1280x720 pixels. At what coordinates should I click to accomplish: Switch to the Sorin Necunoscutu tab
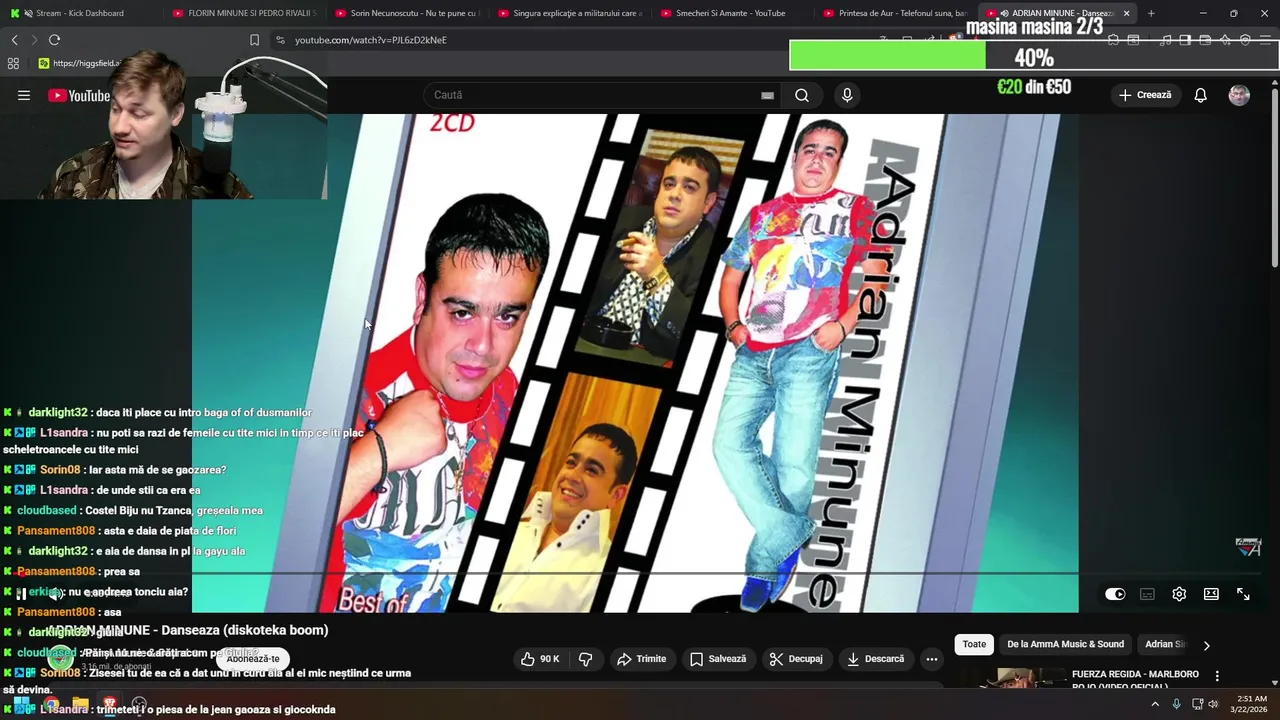coord(406,13)
